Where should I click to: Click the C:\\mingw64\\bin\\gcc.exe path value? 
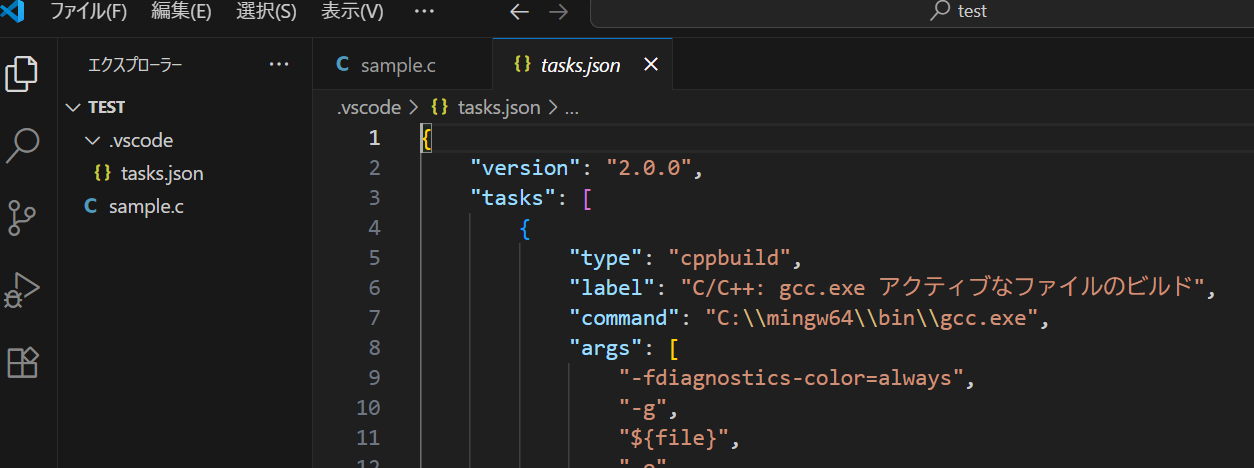click(x=873, y=318)
